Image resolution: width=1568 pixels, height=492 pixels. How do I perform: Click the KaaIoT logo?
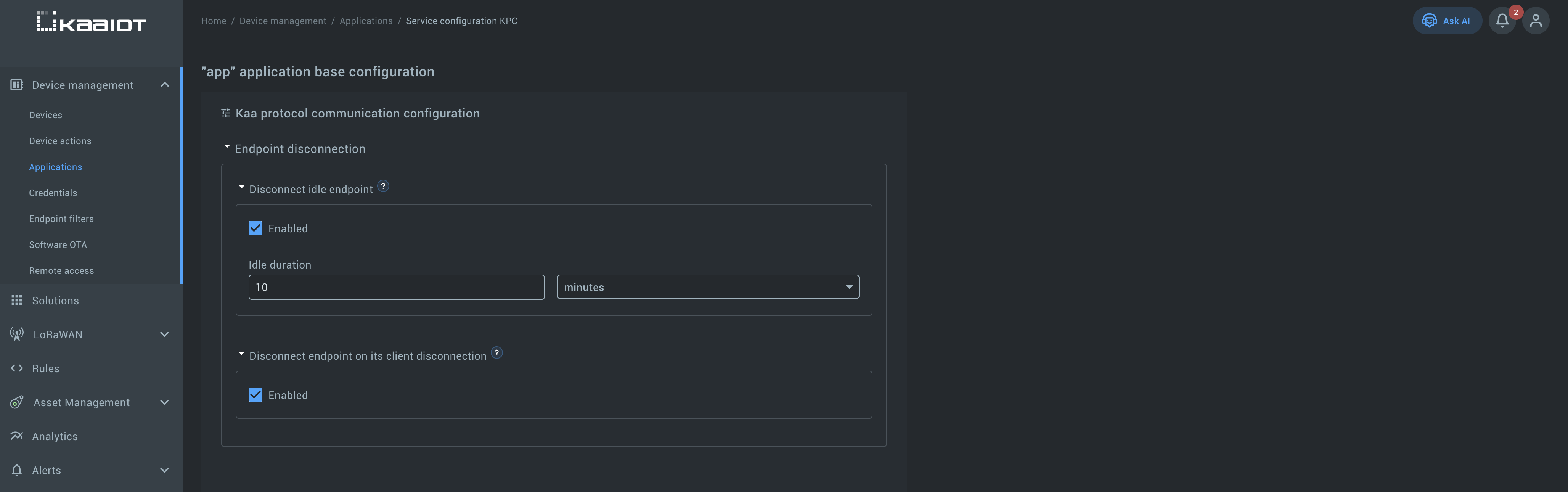tap(91, 23)
